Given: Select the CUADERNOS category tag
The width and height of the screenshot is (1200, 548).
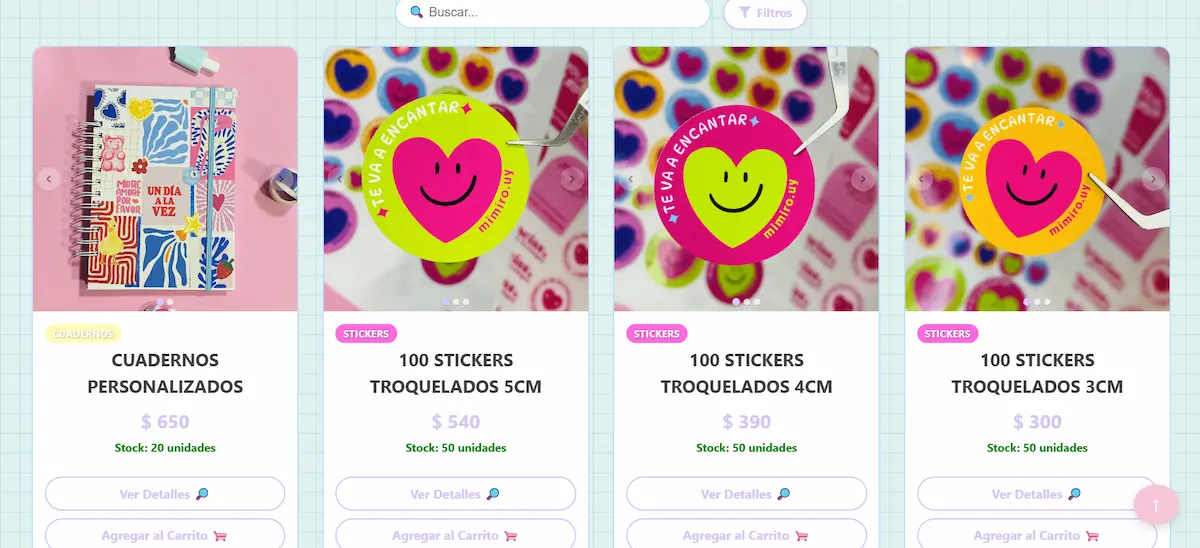Looking at the screenshot, I should click(x=83, y=334).
